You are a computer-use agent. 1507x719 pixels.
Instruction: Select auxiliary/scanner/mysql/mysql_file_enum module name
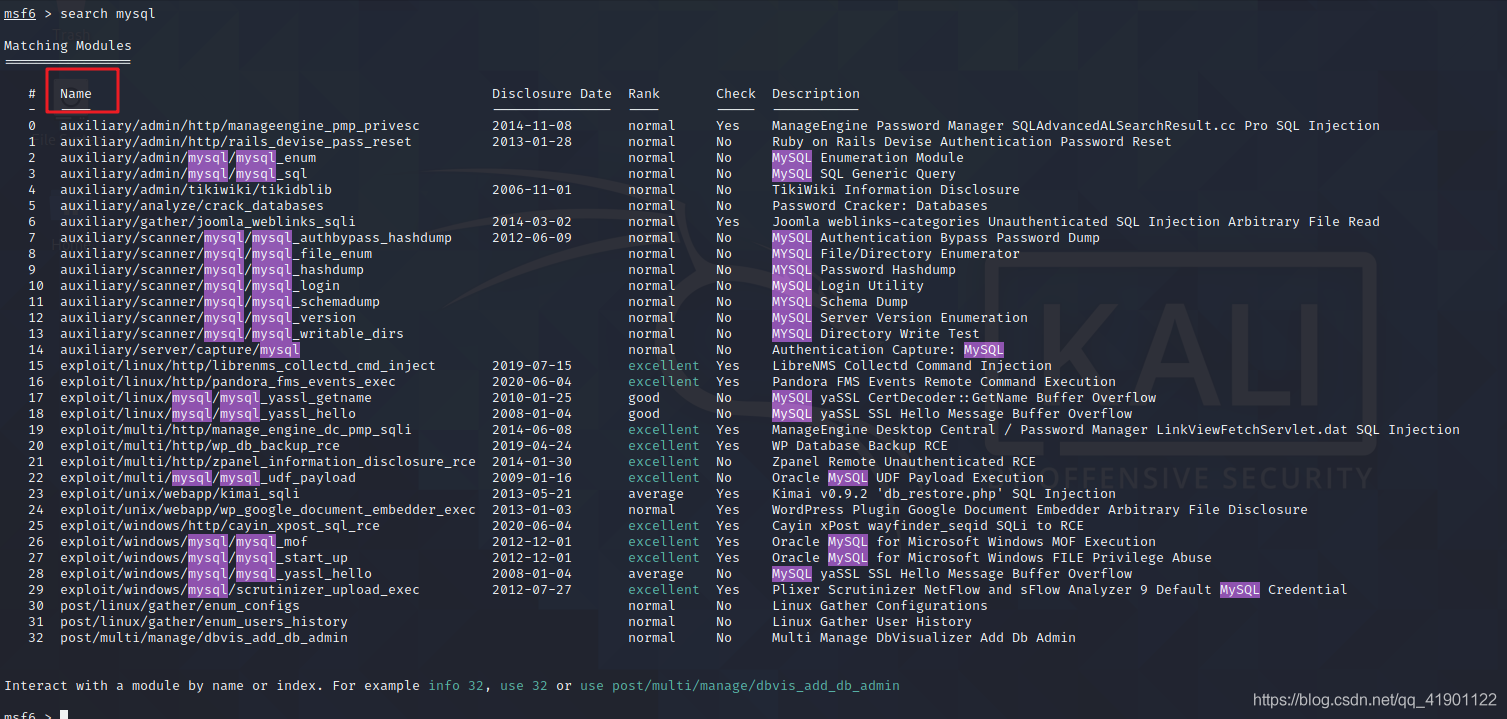coord(216,254)
